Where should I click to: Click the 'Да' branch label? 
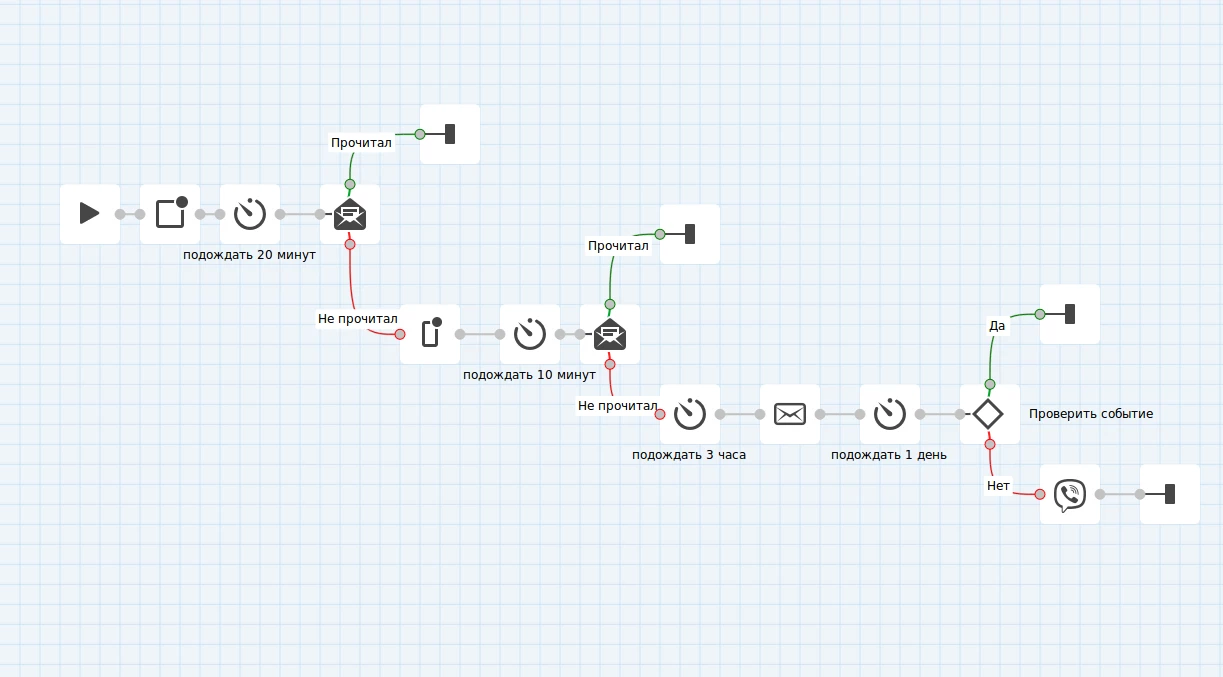coord(997,326)
